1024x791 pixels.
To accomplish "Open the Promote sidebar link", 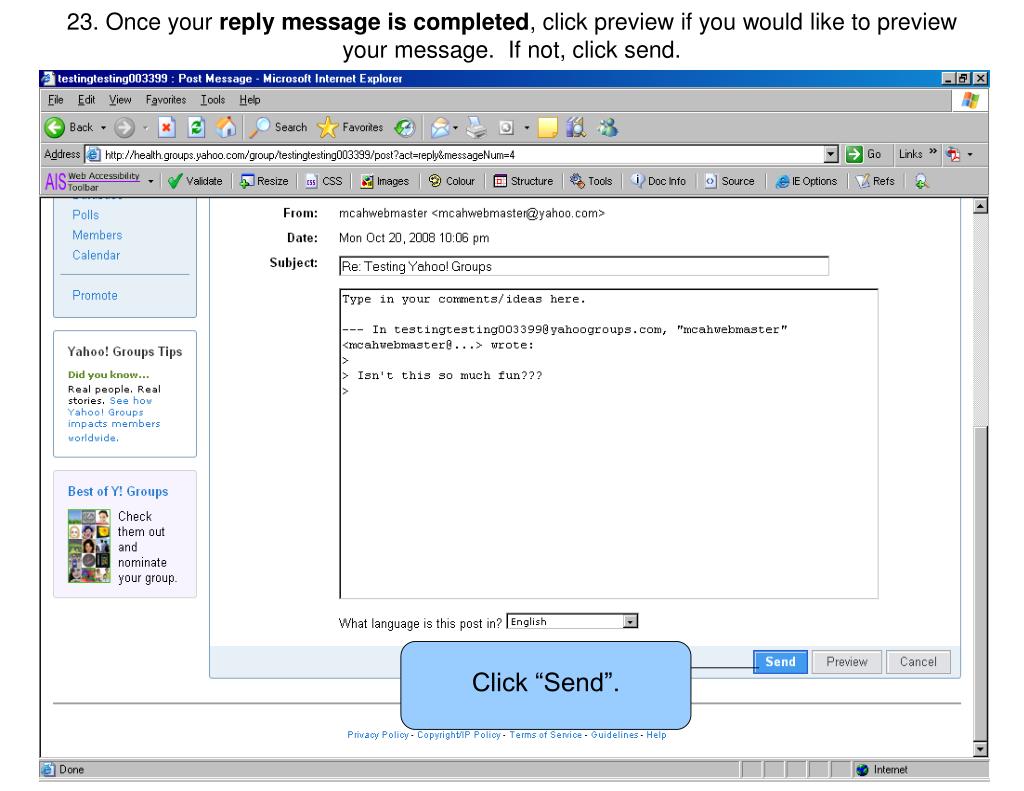I will 95,295.
